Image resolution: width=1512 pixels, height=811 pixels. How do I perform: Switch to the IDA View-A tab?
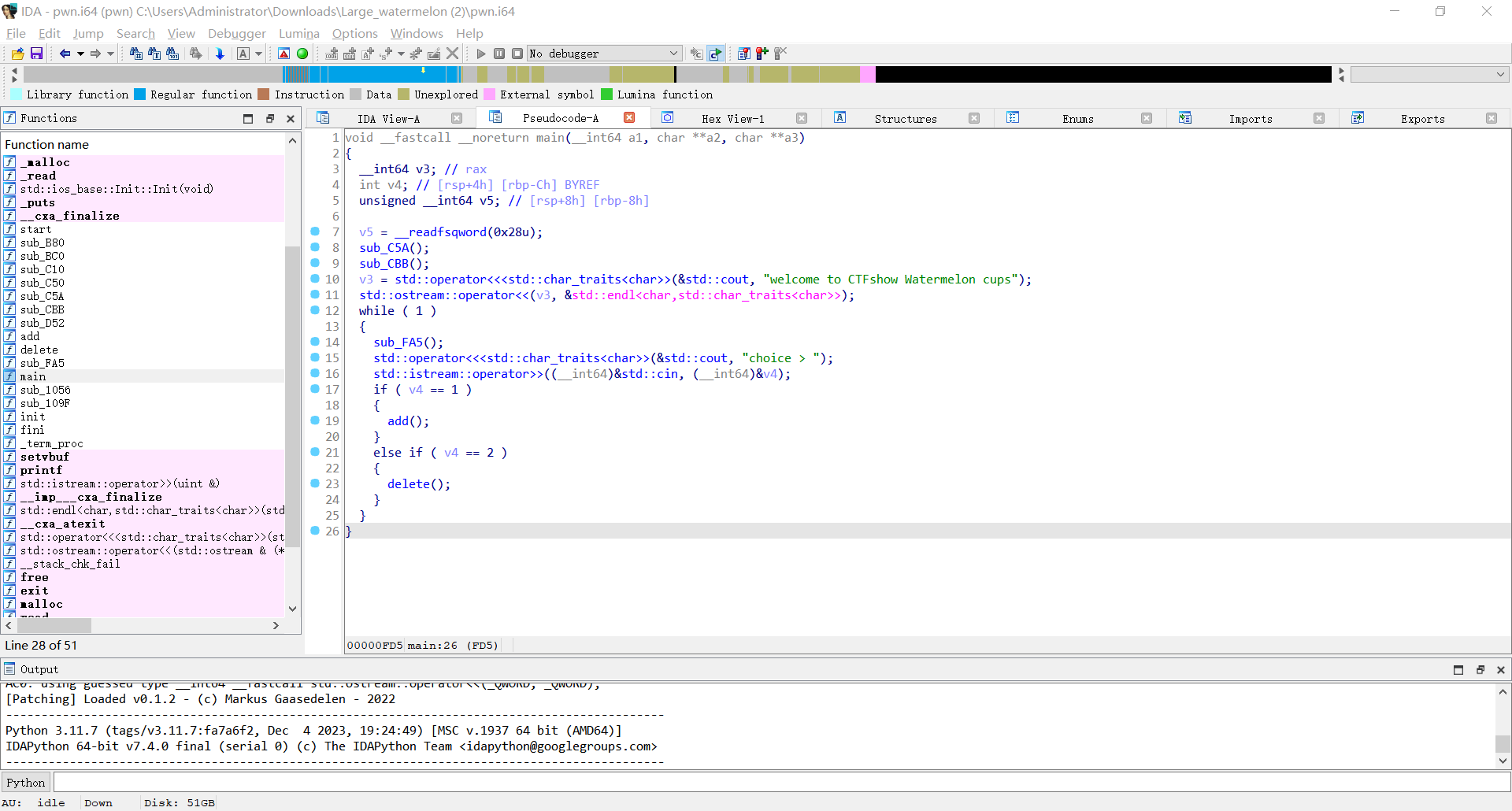tap(388, 118)
